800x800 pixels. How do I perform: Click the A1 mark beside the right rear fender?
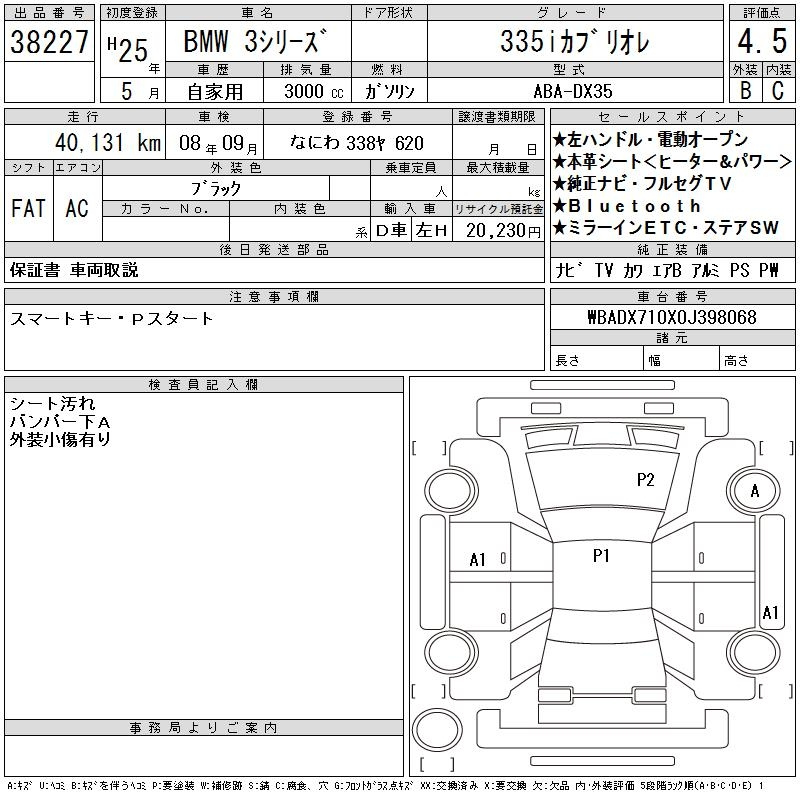coord(770,612)
